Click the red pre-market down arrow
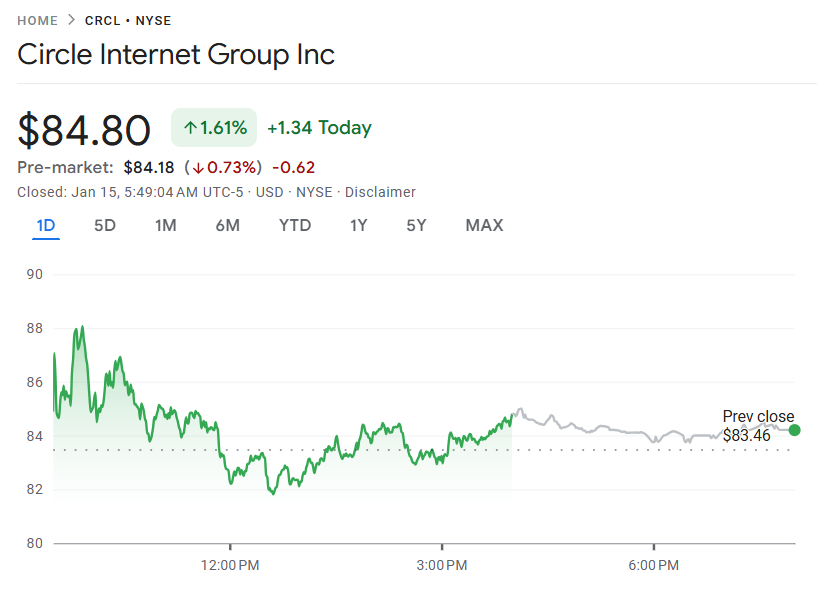This screenshot has height=589, width=817. point(198,167)
